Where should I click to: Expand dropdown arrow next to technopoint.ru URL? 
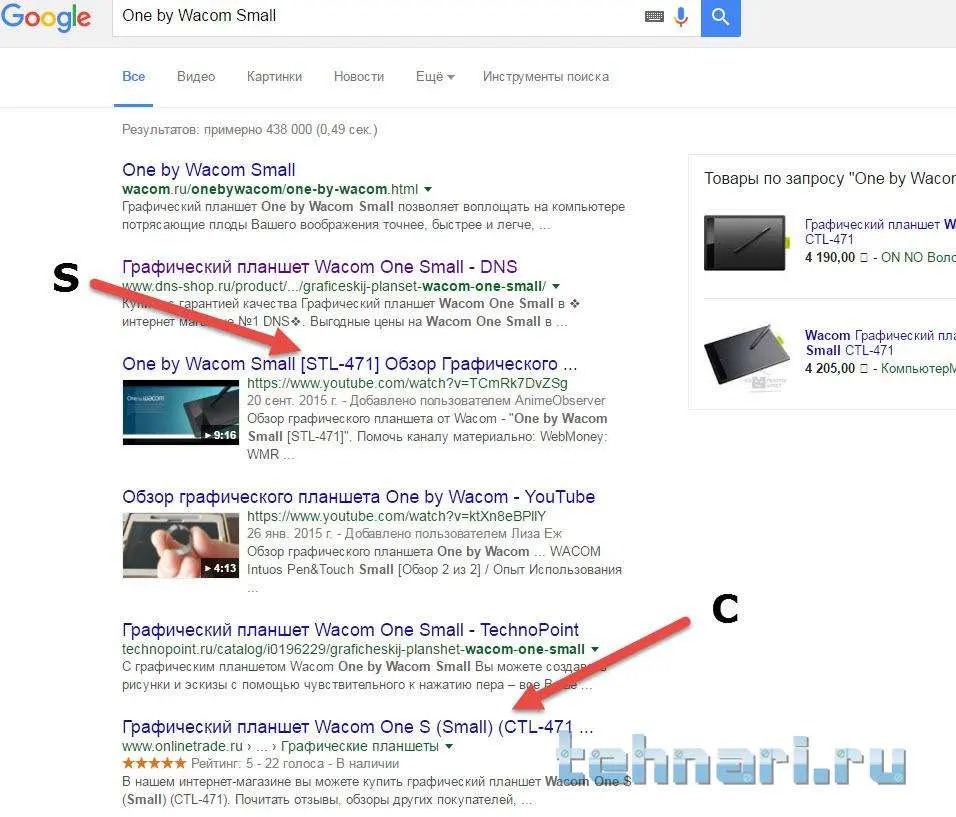pos(595,649)
